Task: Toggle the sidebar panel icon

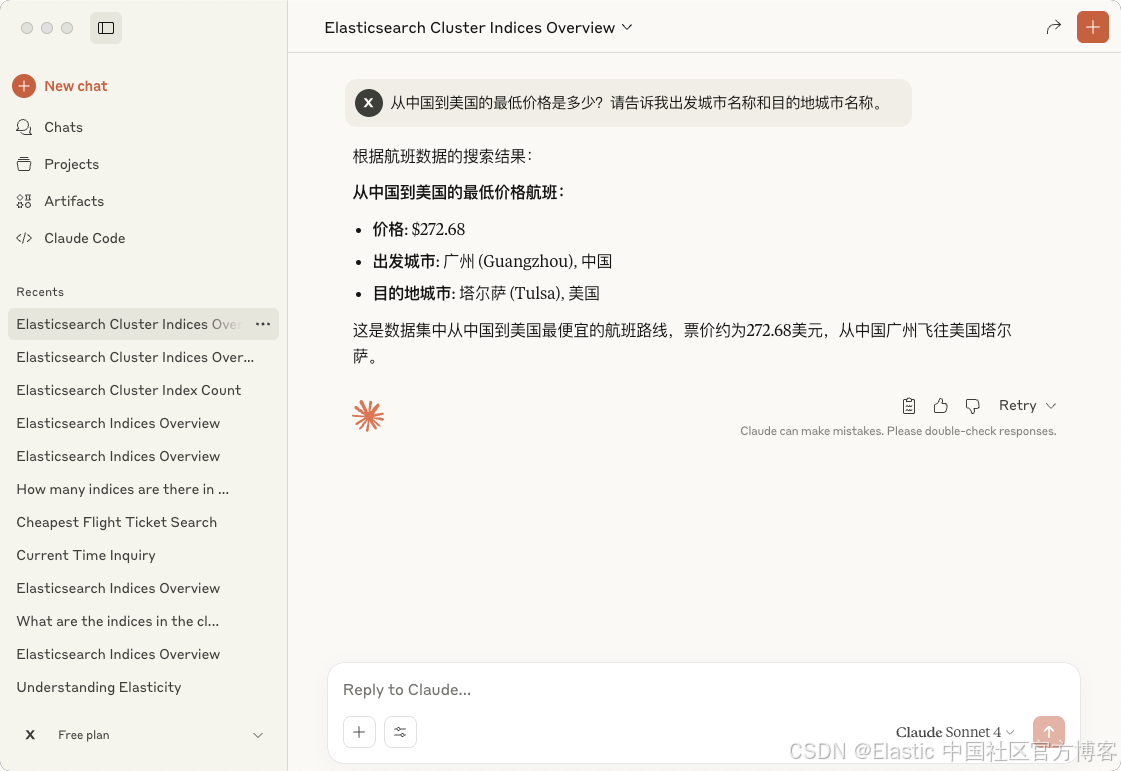Action: pyautogui.click(x=106, y=28)
